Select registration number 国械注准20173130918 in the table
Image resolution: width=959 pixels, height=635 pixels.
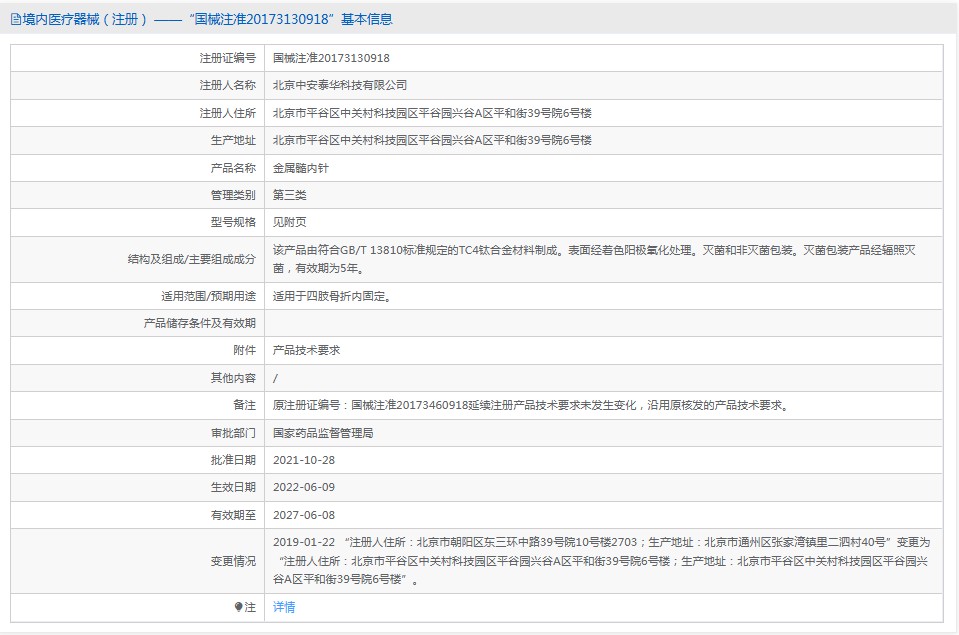[x=331, y=59]
